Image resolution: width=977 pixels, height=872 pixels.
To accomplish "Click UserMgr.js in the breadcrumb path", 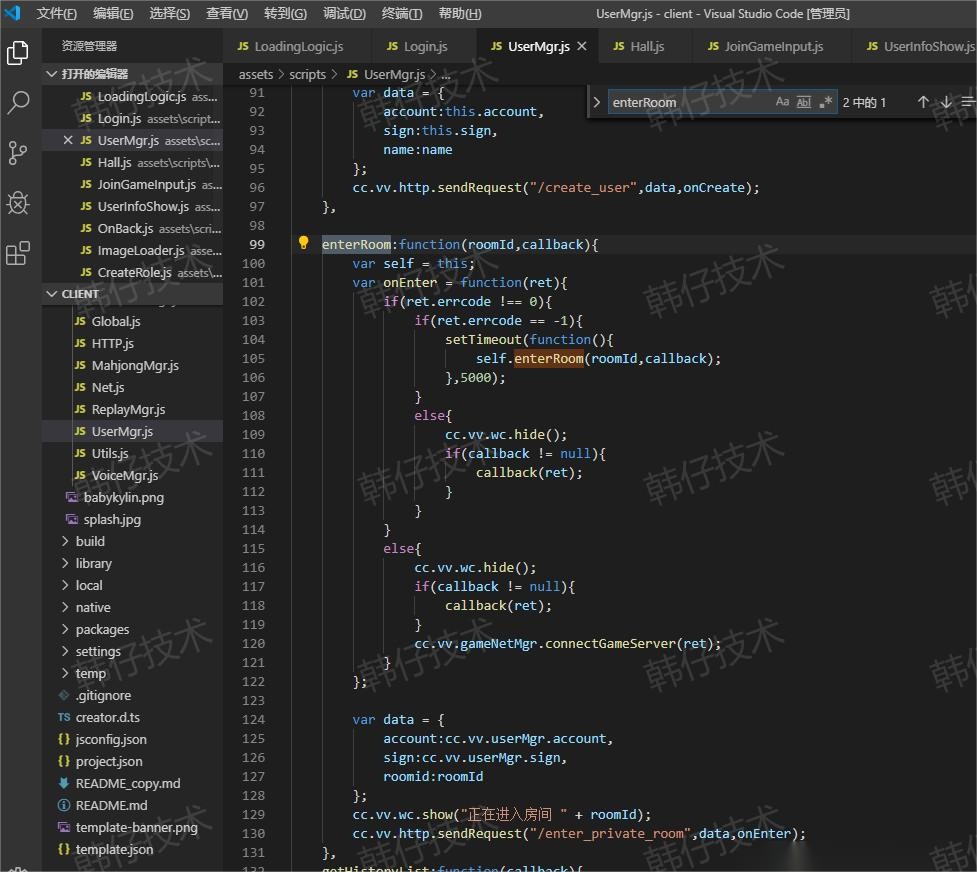I will (394, 74).
